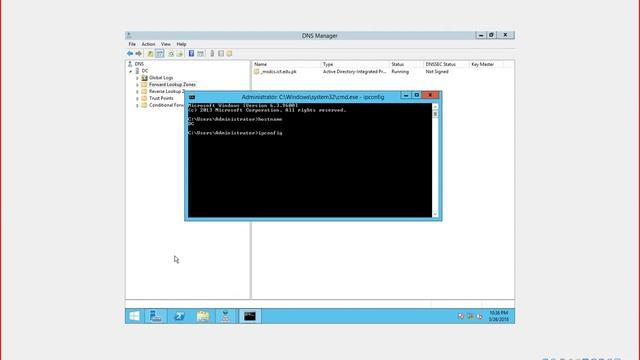Select Reverse Lookup Zones in the tree
This screenshot has width=640, height=360.
pyautogui.click(x=167, y=91)
